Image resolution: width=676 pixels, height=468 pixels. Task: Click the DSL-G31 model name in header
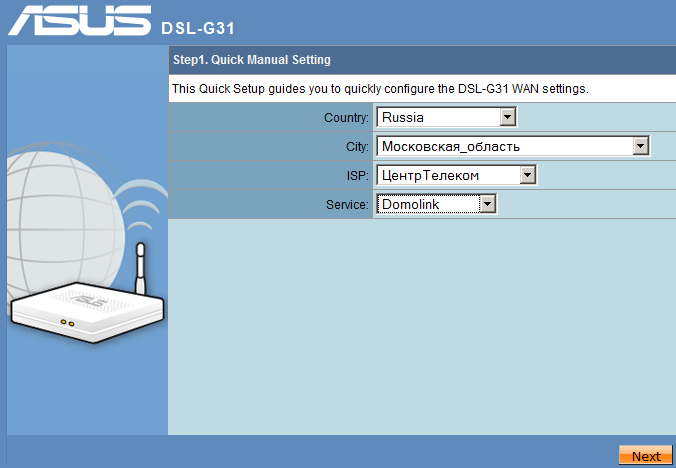coord(198,28)
